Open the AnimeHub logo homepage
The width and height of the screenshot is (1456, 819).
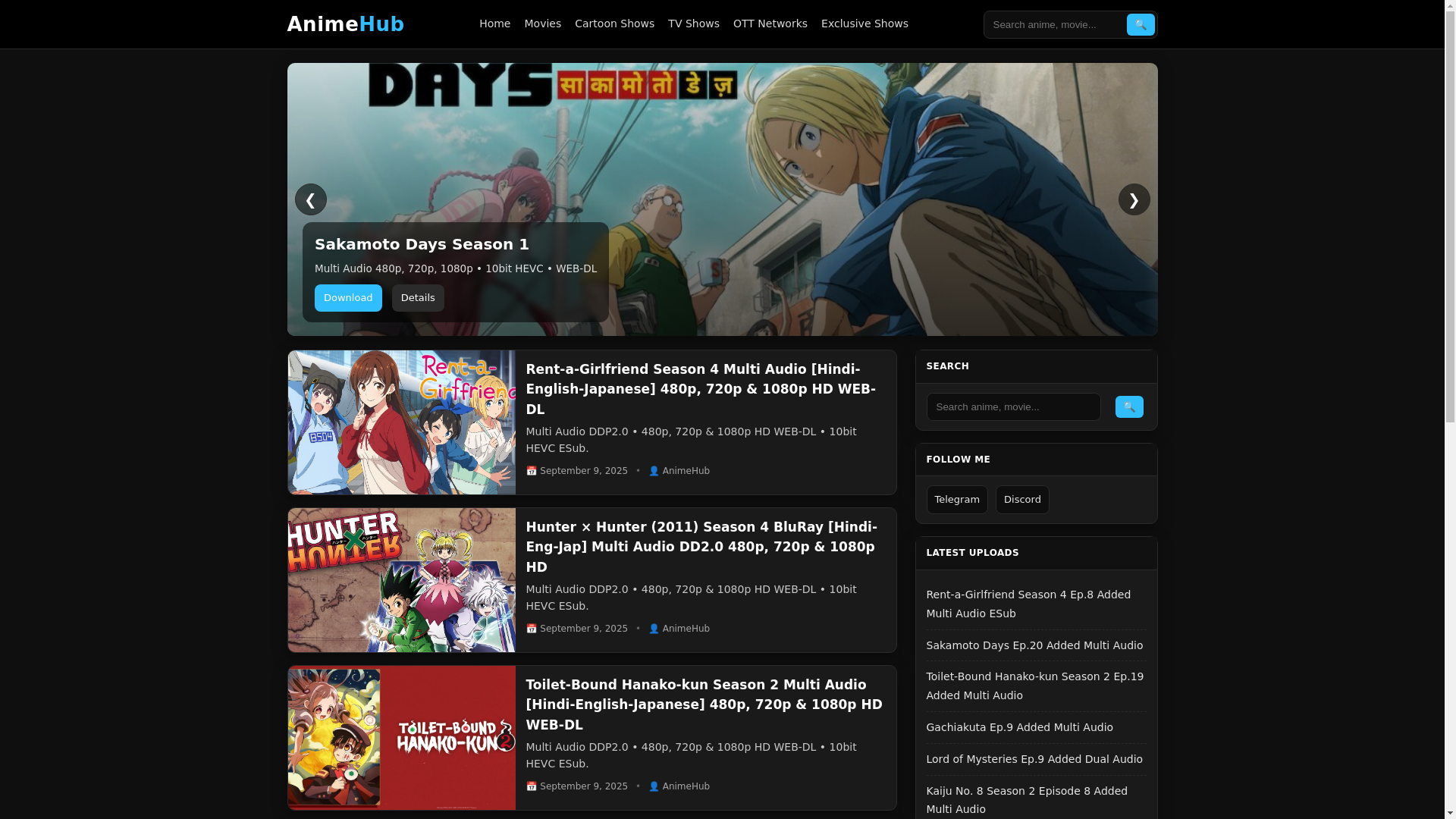345,24
